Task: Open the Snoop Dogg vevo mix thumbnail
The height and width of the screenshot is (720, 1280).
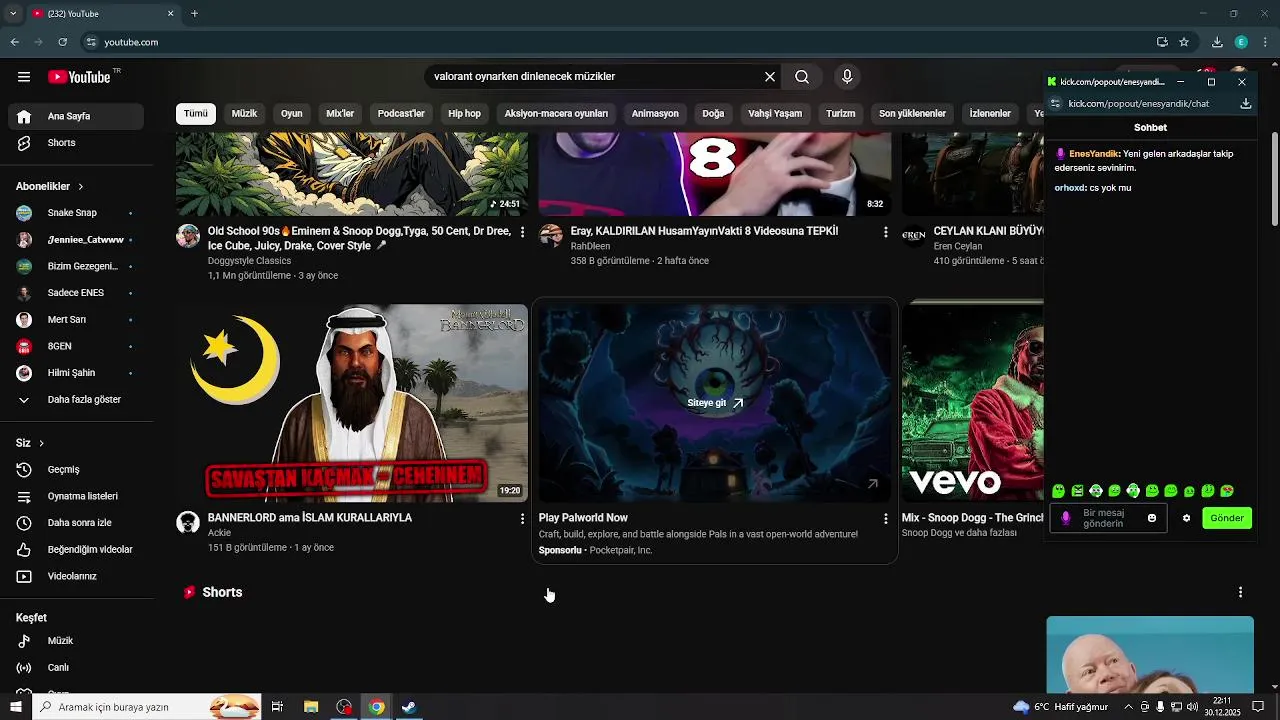Action: pyautogui.click(x=972, y=403)
